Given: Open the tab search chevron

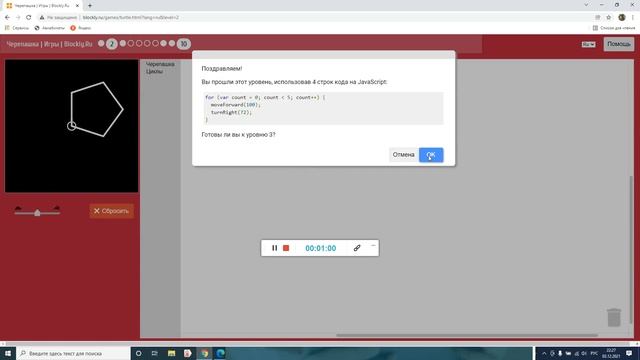Looking at the screenshot, I should tap(586, 5).
